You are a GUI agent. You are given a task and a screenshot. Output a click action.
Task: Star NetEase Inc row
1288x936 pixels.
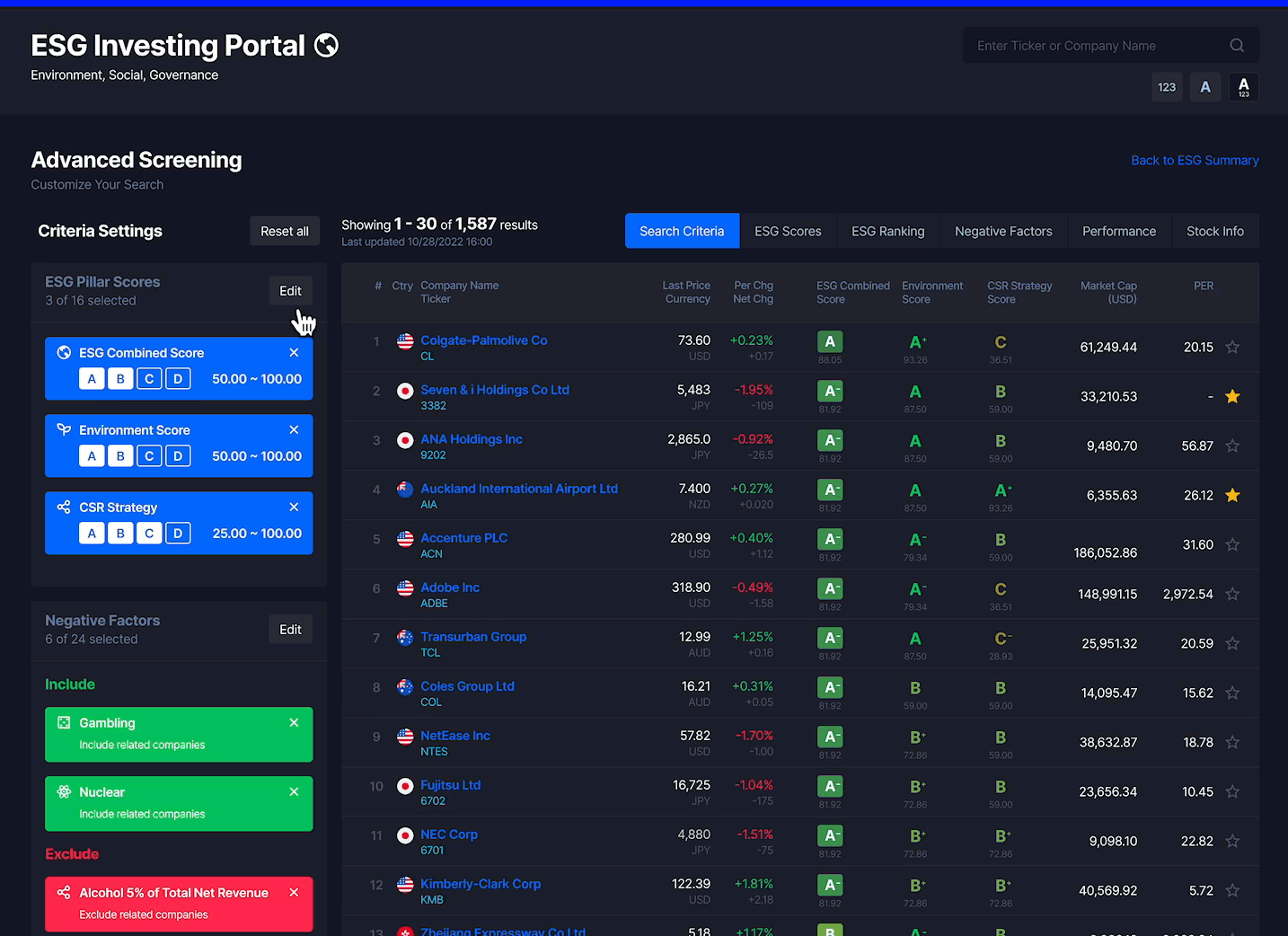(x=1232, y=742)
